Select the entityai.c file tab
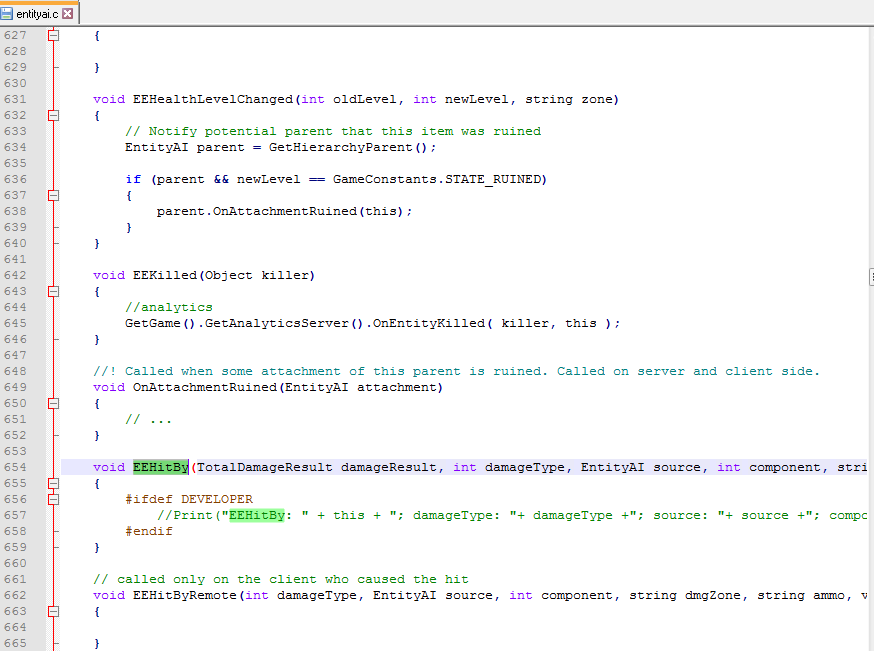874x651 pixels. (38, 13)
